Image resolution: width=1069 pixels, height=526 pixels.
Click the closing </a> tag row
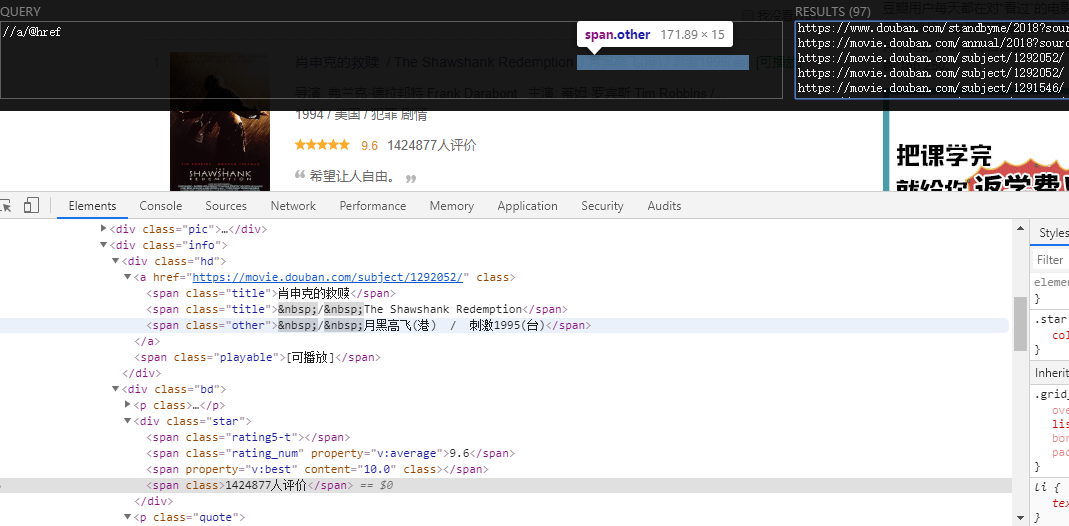pyautogui.click(x=147, y=341)
